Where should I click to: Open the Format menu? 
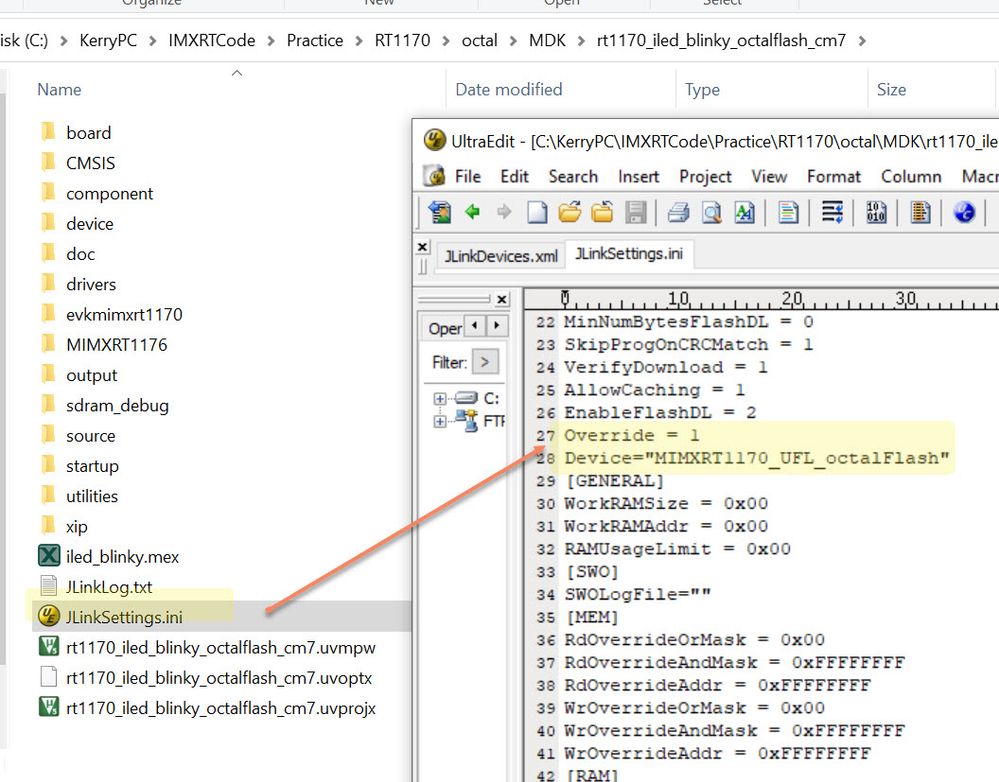tap(833, 177)
